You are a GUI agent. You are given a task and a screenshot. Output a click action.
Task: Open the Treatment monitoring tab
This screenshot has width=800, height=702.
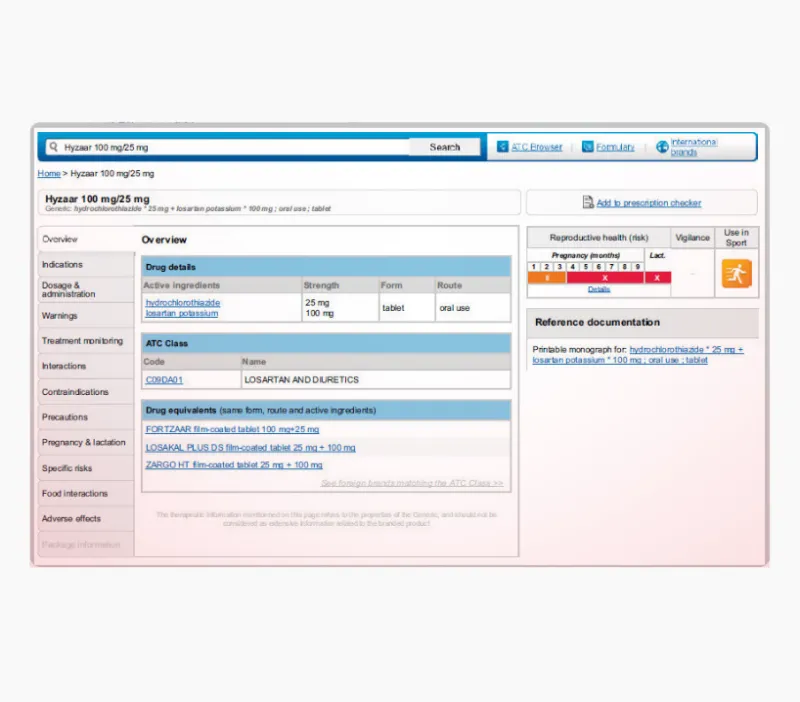click(86, 341)
